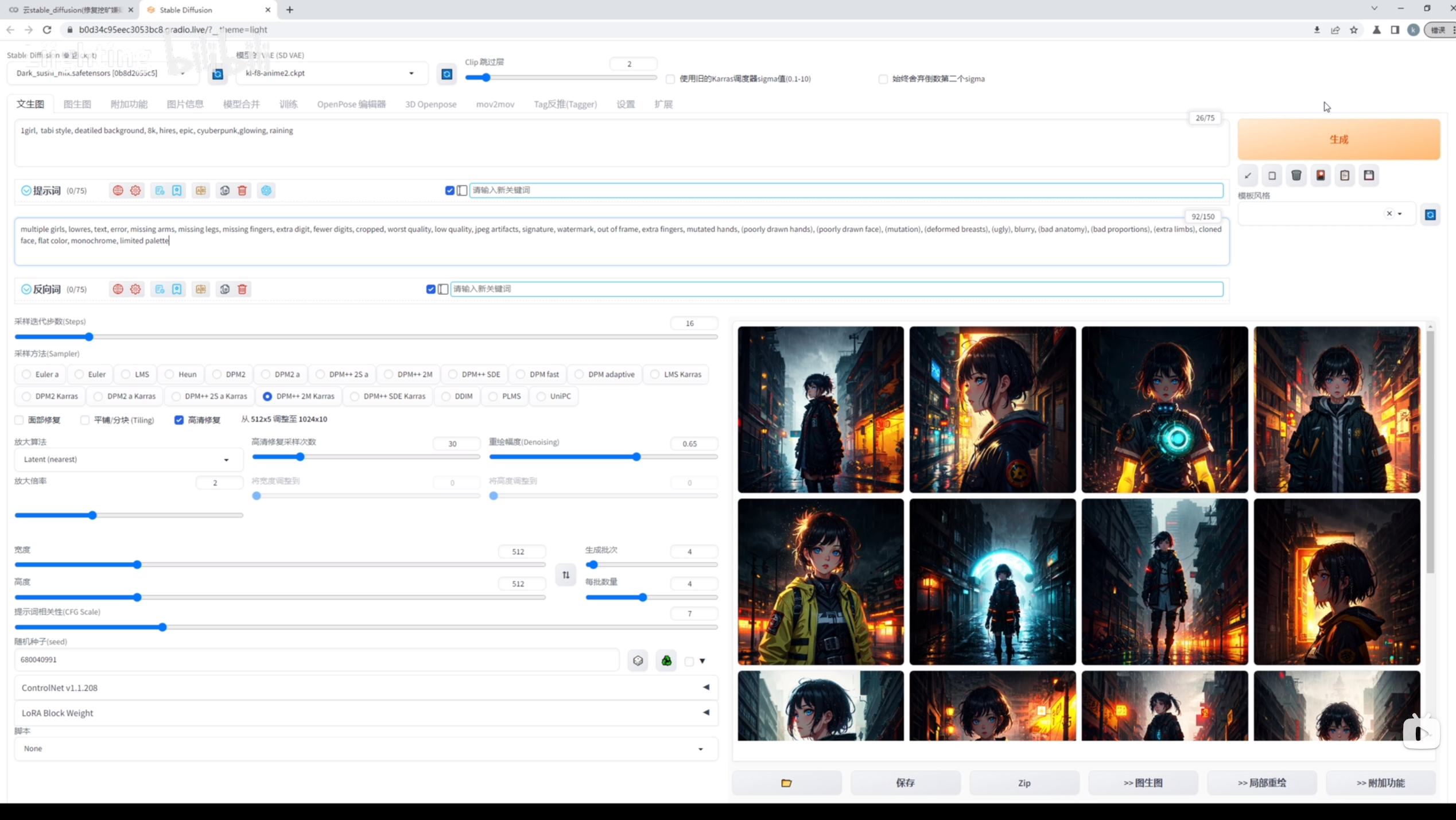This screenshot has height=820, width=1456.
Task: Open the OpenPose 编辑器 tab
Action: coord(351,104)
